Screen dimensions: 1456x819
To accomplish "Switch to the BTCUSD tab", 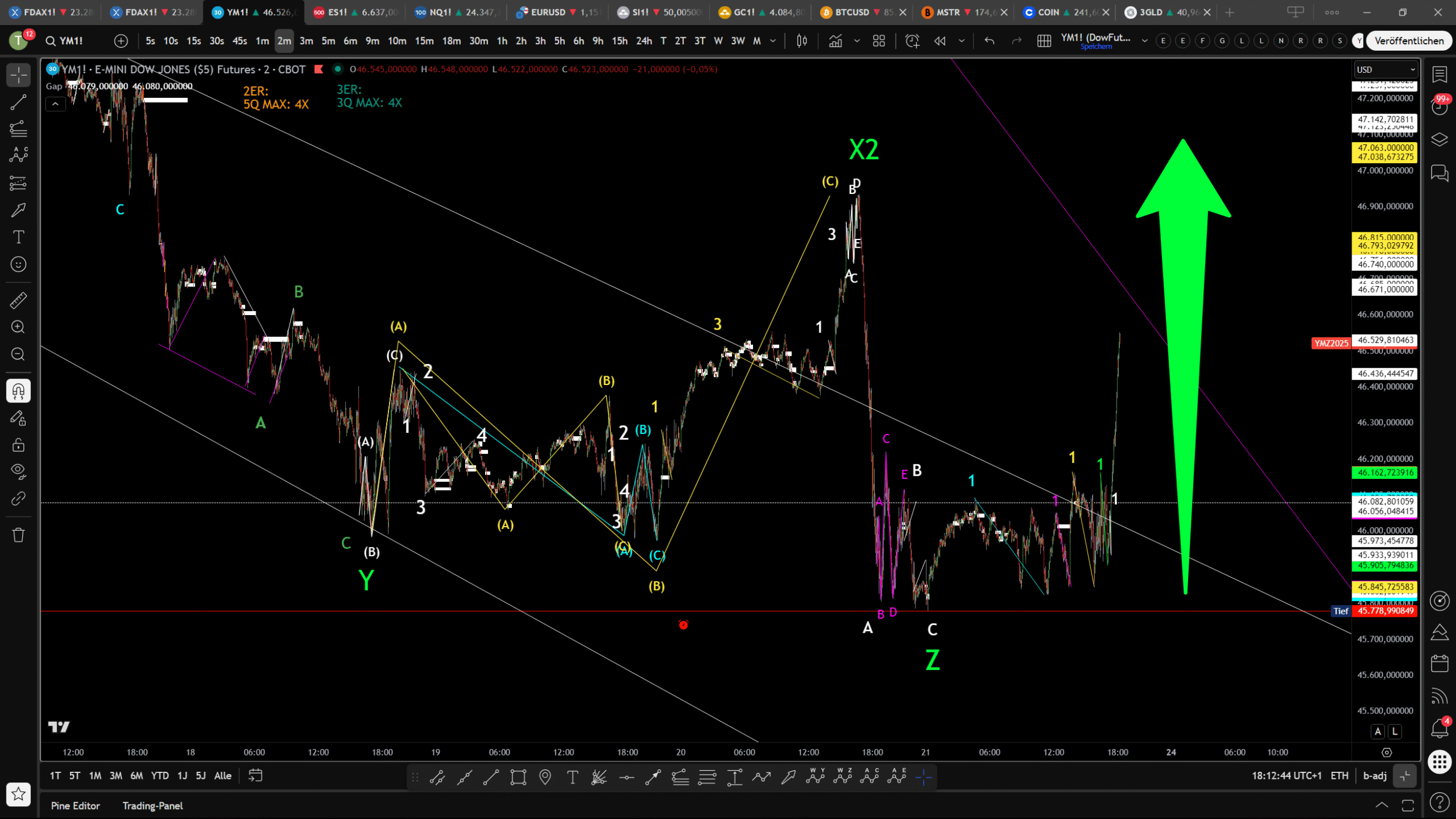I will [851, 12].
